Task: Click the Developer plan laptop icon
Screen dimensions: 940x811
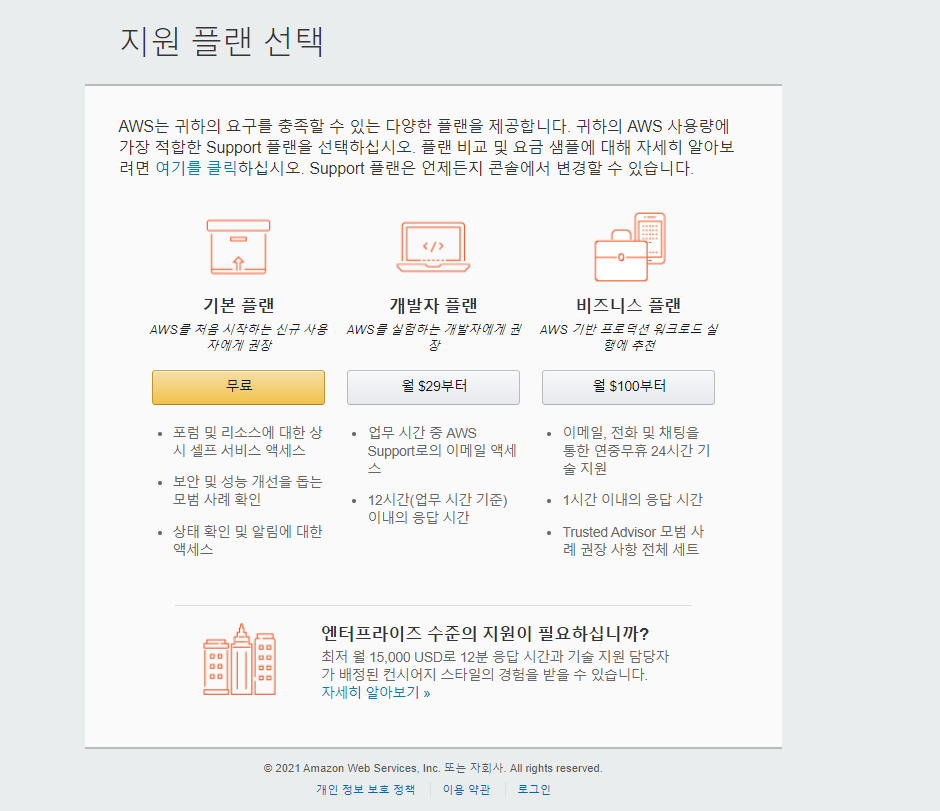Action: click(x=433, y=247)
